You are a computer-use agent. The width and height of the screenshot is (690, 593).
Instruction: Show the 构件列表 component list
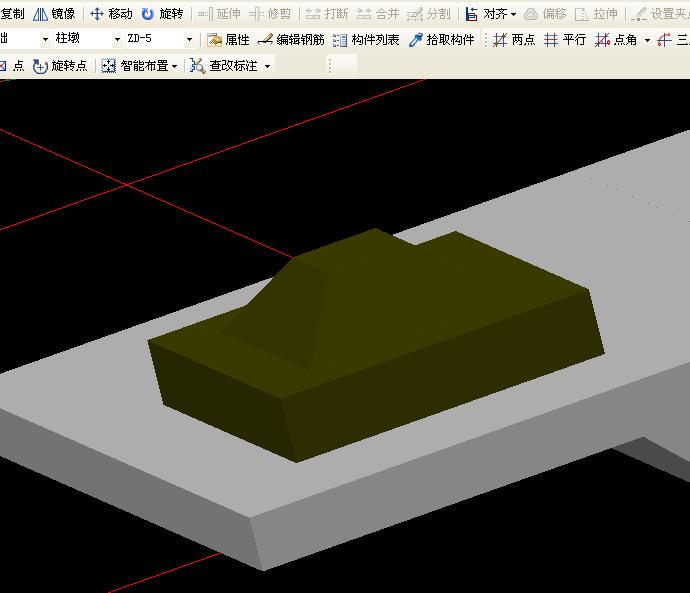click(x=366, y=40)
